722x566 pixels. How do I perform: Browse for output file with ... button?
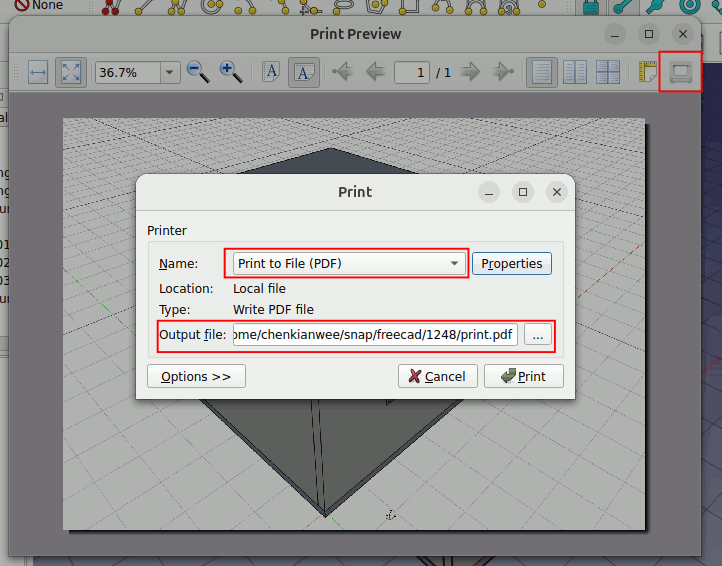coord(538,335)
